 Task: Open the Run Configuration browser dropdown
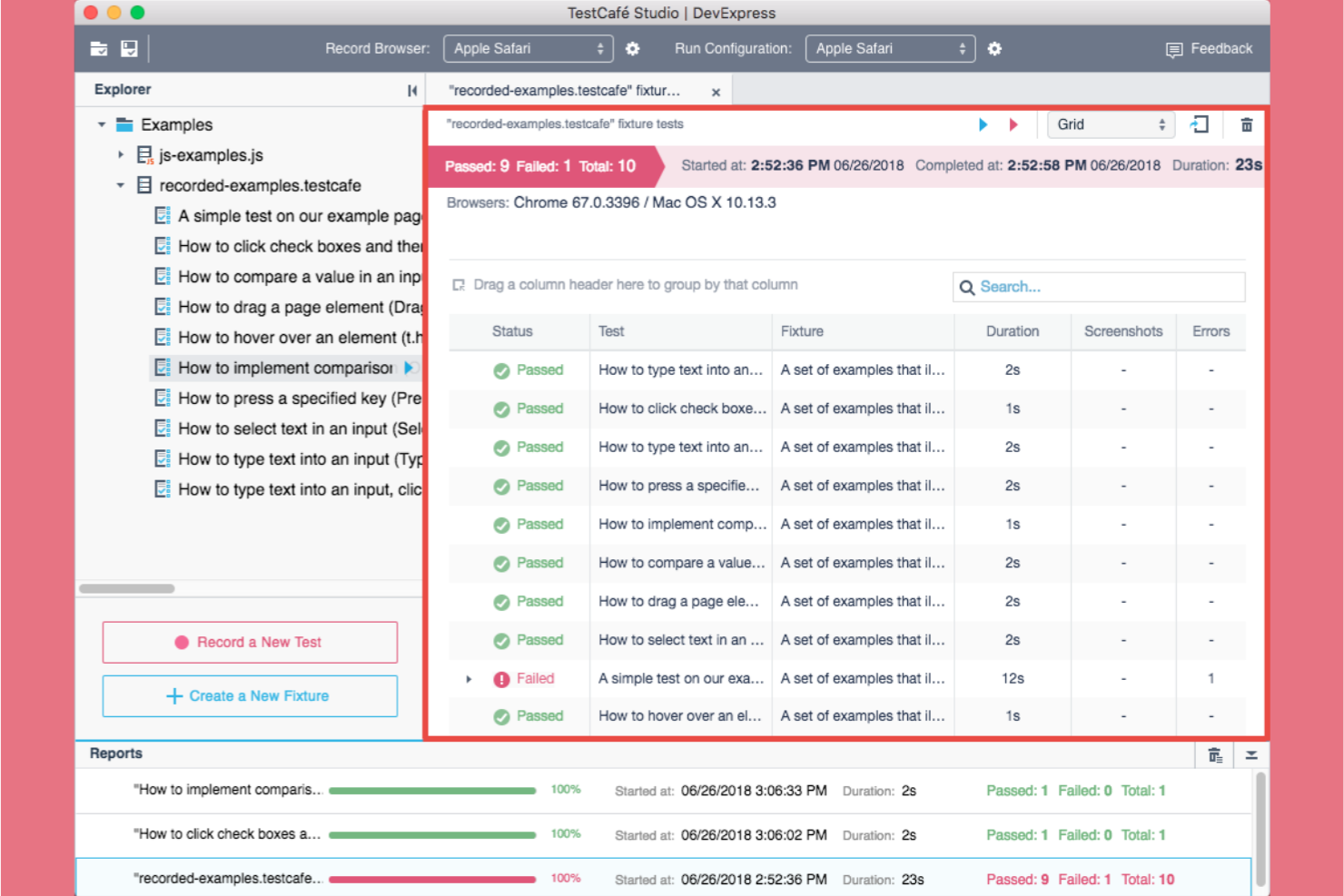click(x=890, y=49)
